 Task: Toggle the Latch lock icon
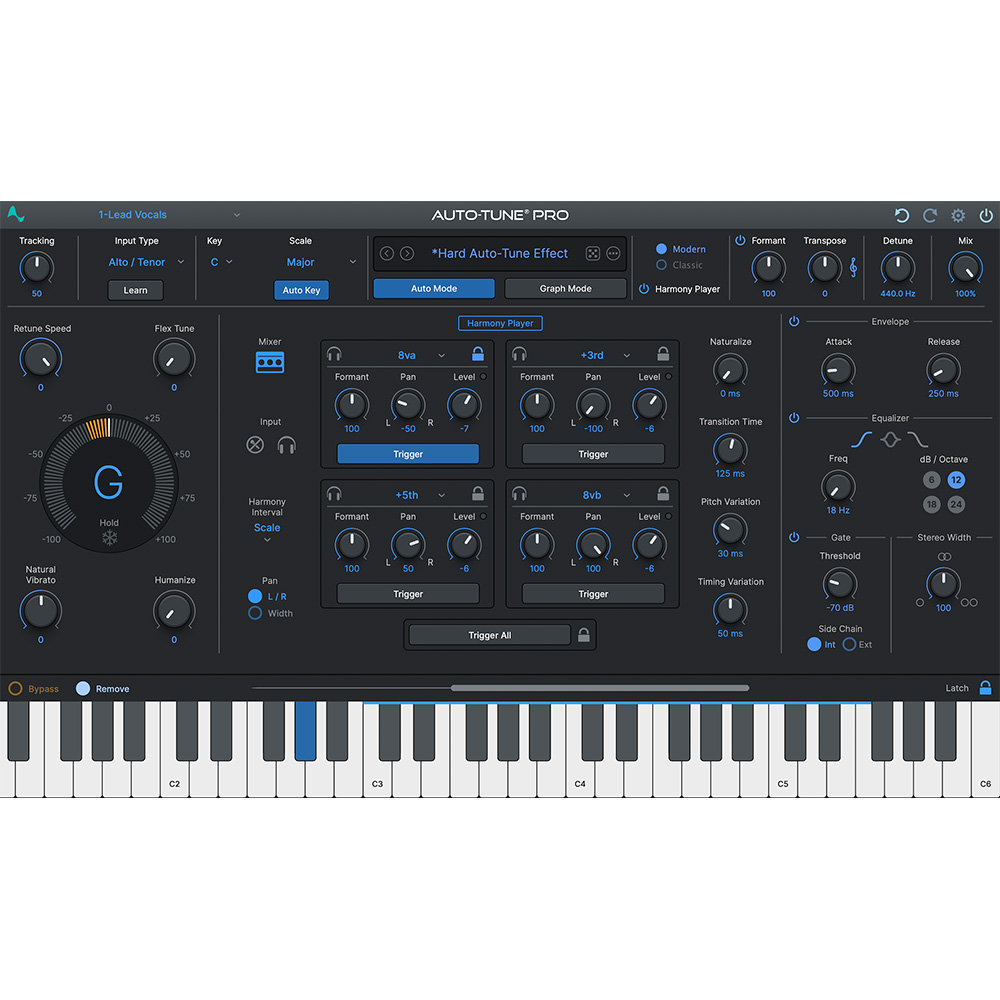tap(985, 688)
